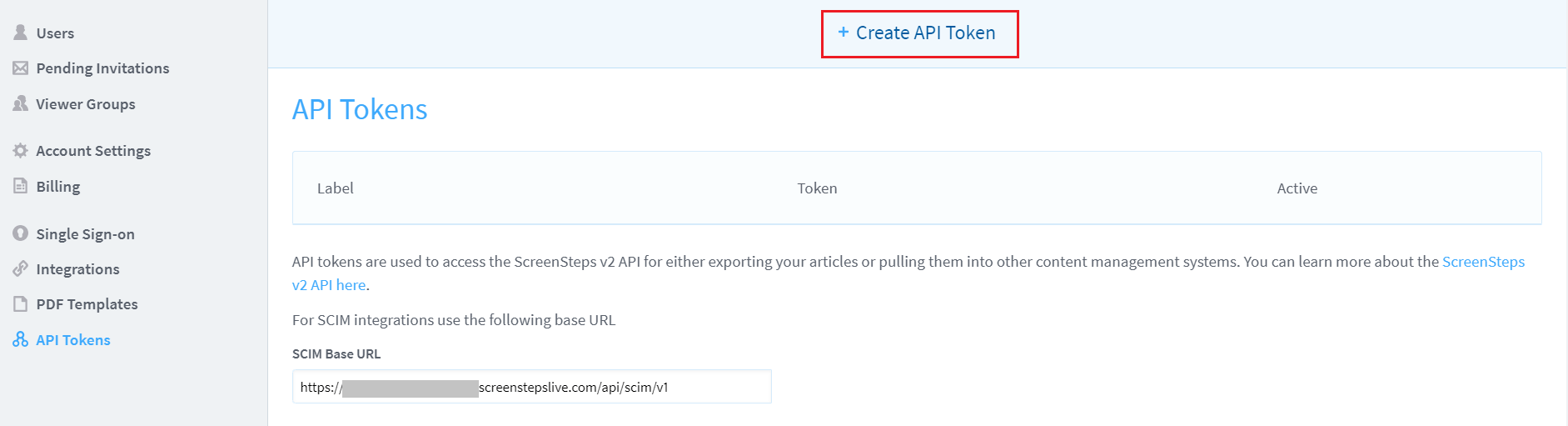
Task: Click the Account Settings gear icon
Action: tap(21, 151)
